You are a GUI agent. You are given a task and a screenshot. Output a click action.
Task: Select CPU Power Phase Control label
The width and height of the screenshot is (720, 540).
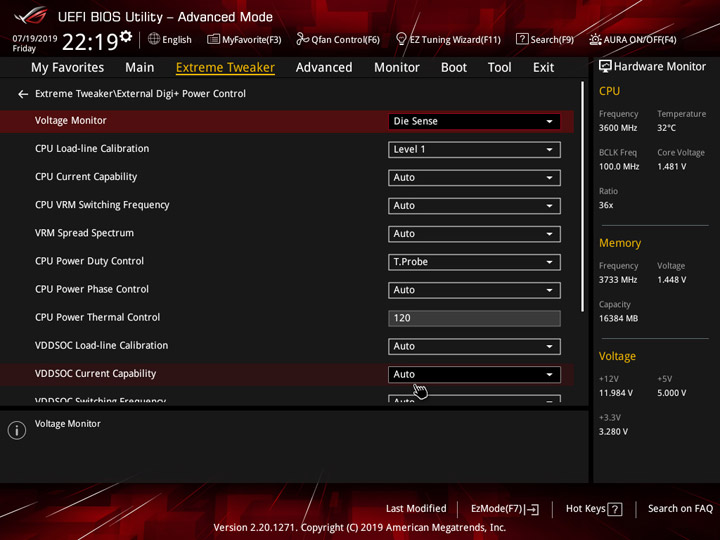(92, 289)
